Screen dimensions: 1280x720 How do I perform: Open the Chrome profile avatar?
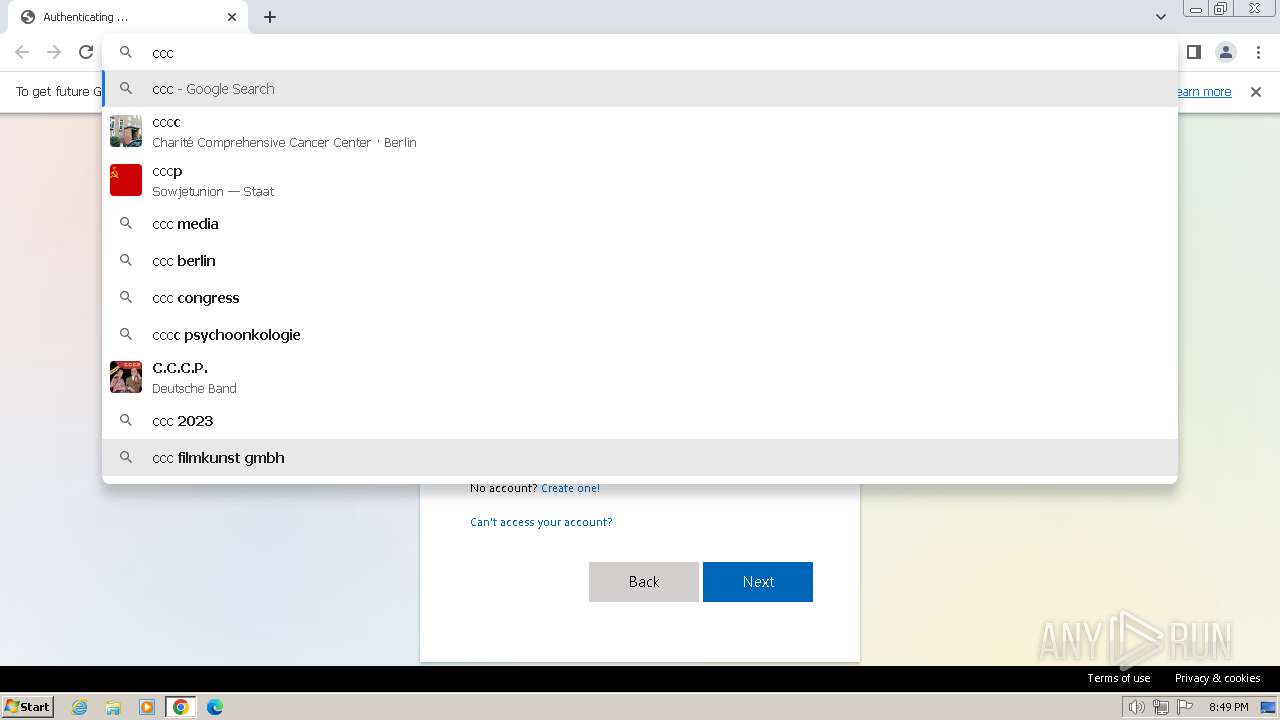click(1226, 52)
